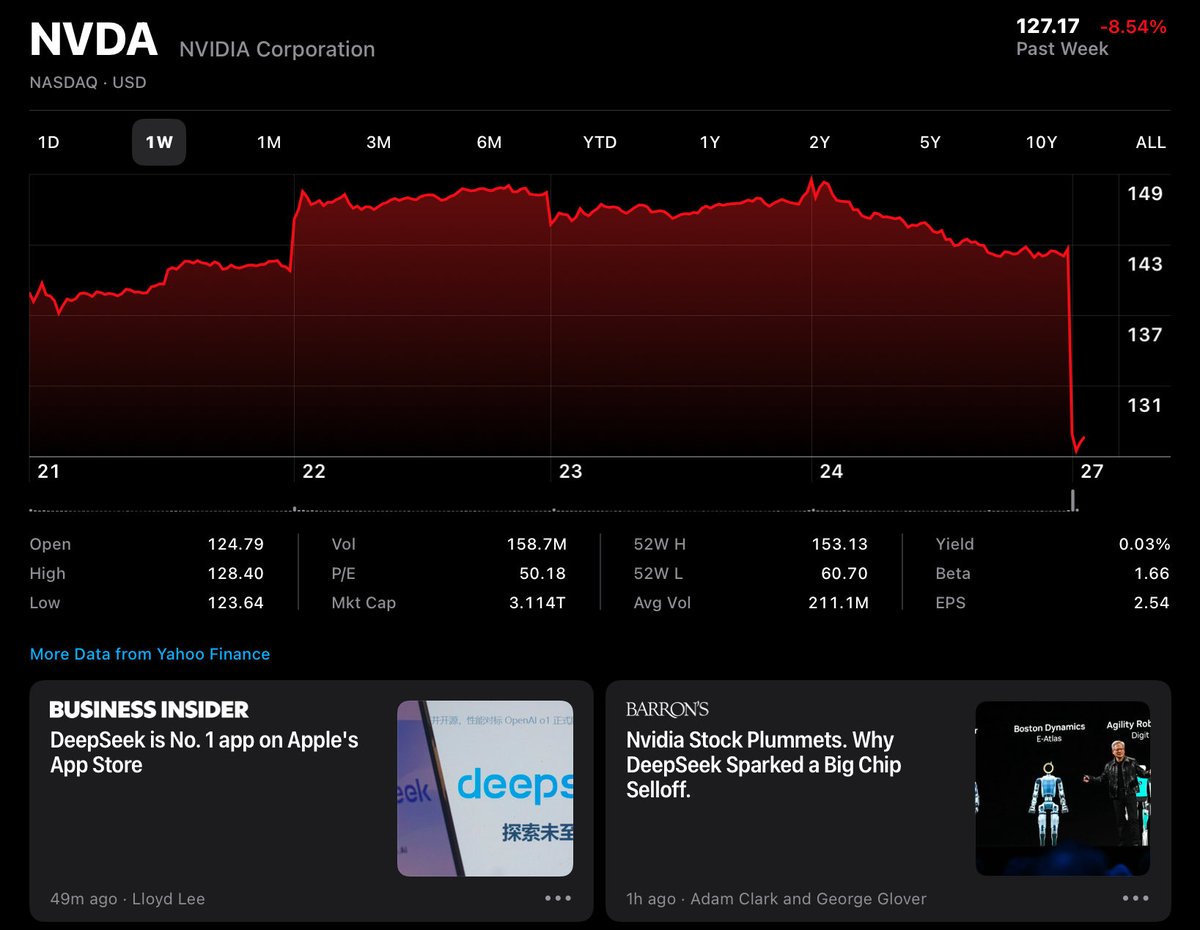The height and width of the screenshot is (930, 1200).
Task: Open more options for Business Insider article
Action: click(558, 898)
